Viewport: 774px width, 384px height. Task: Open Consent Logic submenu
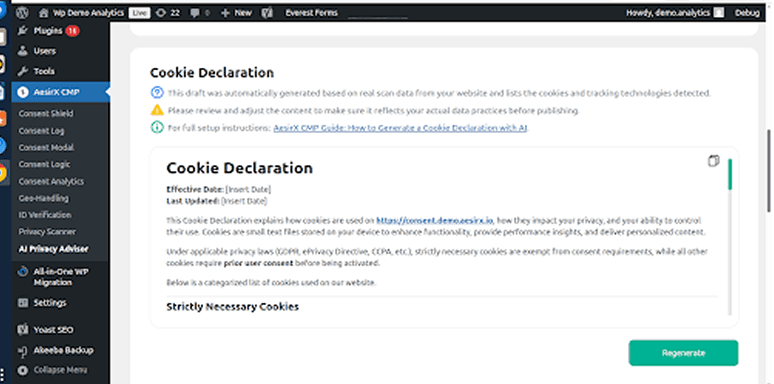(x=44, y=164)
